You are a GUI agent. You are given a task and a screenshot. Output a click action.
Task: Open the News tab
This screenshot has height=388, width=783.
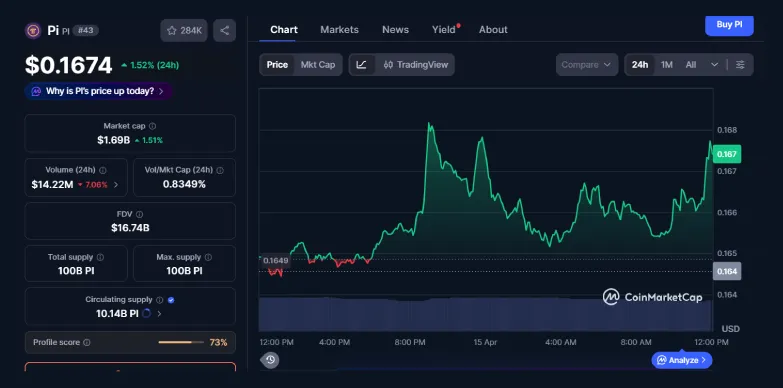395,30
